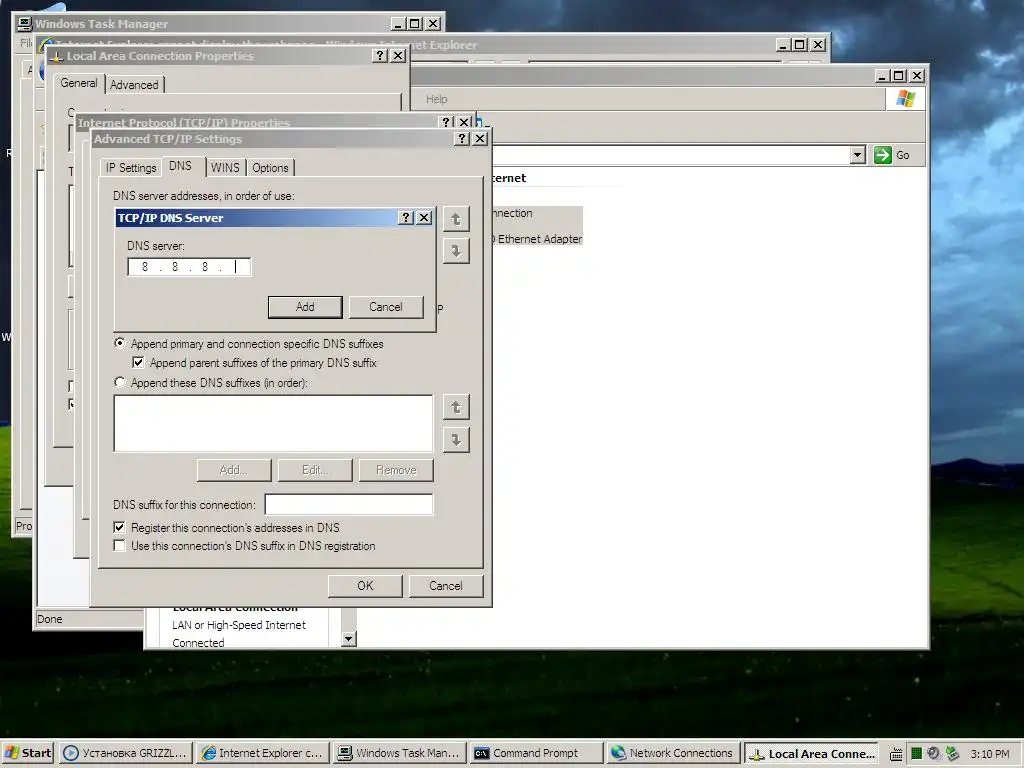The width and height of the screenshot is (1024, 768).
Task: Click the Remove button for DNS suffixes
Action: (396, 470)
